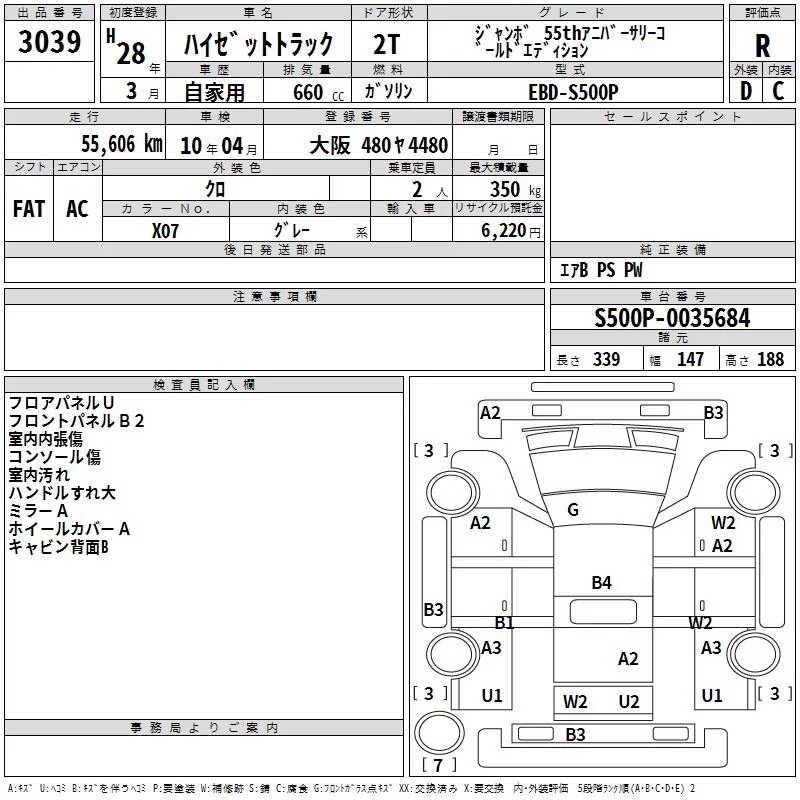Viewport: 800px width, 800px height.
Task: Click the W2 mark beside U2 on tailgate
Action: (x=576, y=702)
